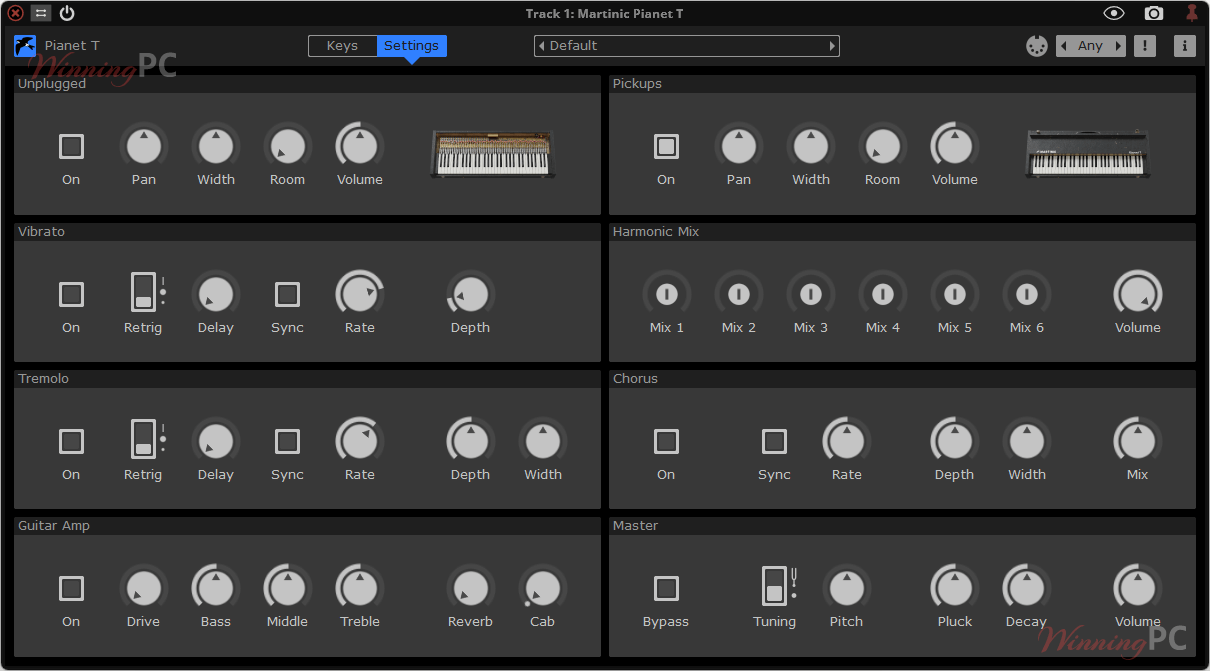This screenshot has width=1210, height=671.
Task: Select next preset with right arrow
Action: [x=832, y=46]
